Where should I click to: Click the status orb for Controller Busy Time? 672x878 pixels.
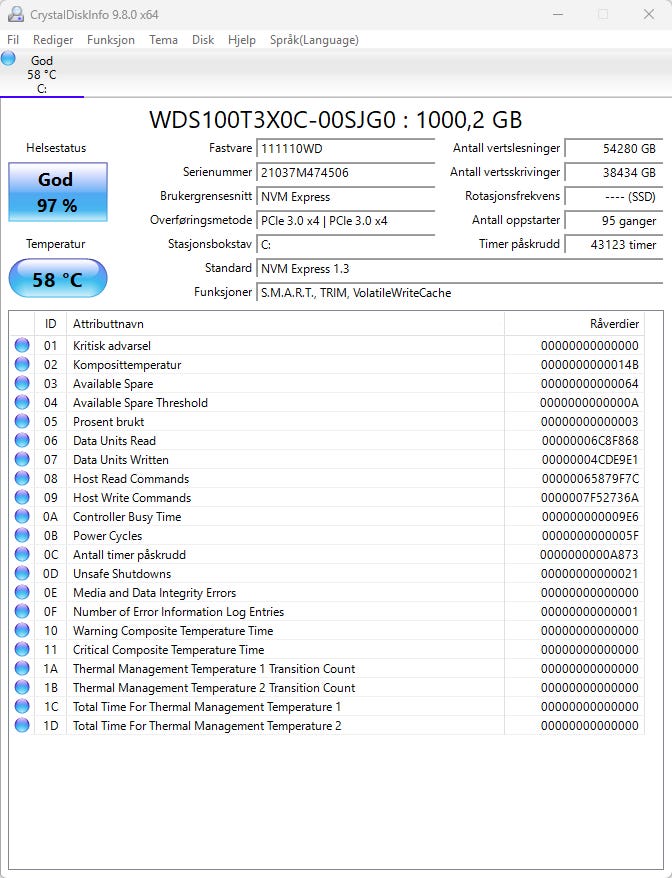click(x=22, y=517)
